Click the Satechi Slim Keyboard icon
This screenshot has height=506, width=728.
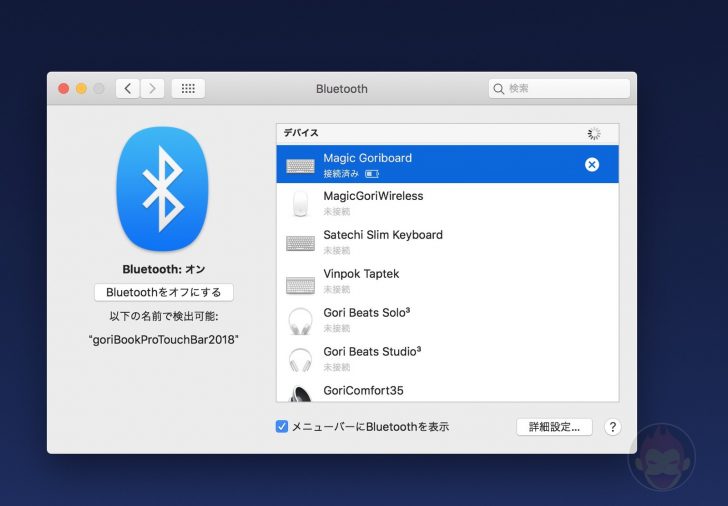coord(300,243)
